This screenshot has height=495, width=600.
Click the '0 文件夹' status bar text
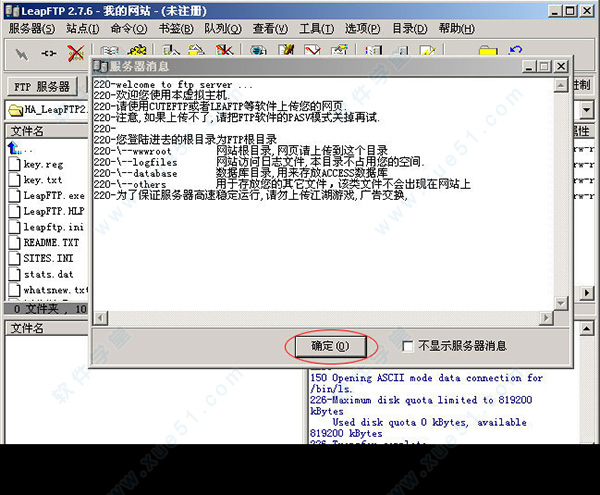[x=36, y=309]
